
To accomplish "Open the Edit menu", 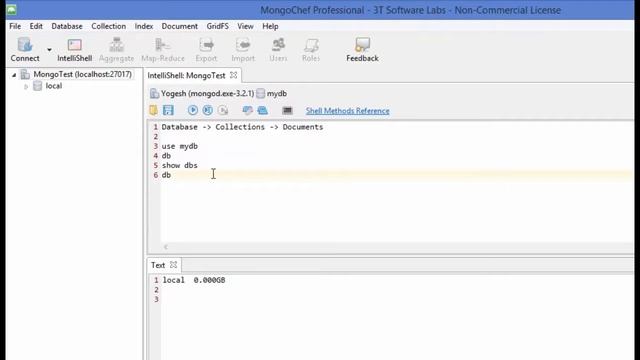I will point(36,26).
